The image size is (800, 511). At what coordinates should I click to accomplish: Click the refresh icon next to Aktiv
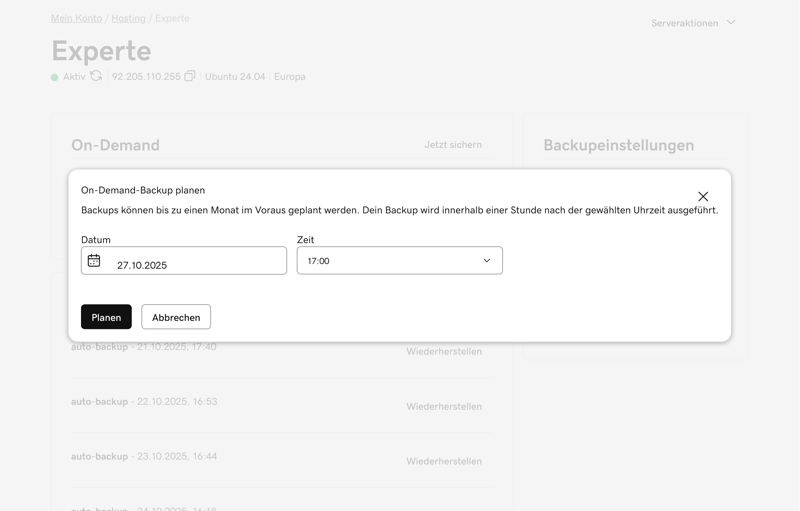tap(96, 76)
